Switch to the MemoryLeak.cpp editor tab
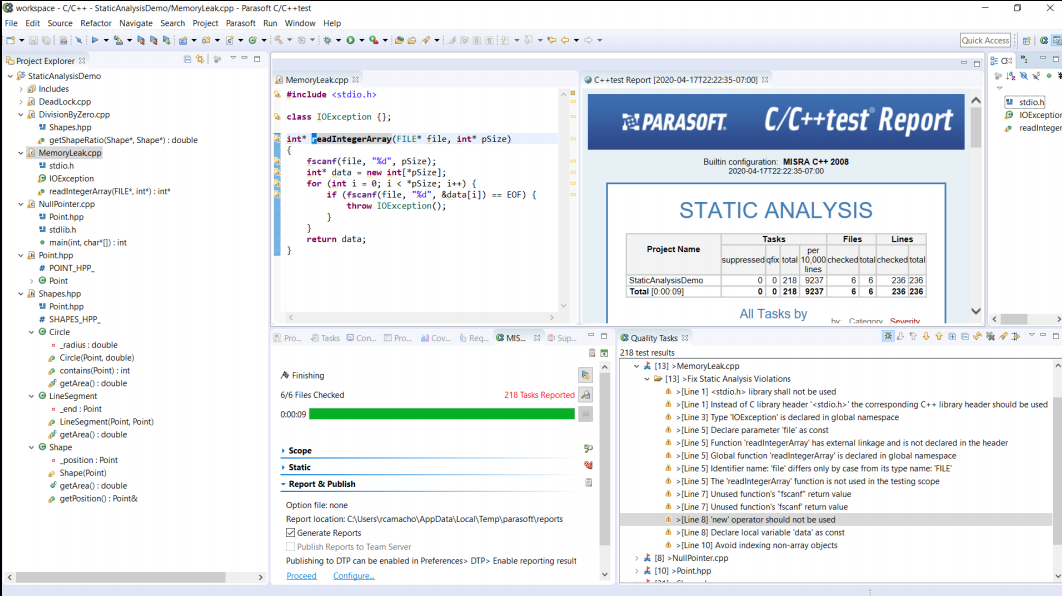 (x=316, y=79)
